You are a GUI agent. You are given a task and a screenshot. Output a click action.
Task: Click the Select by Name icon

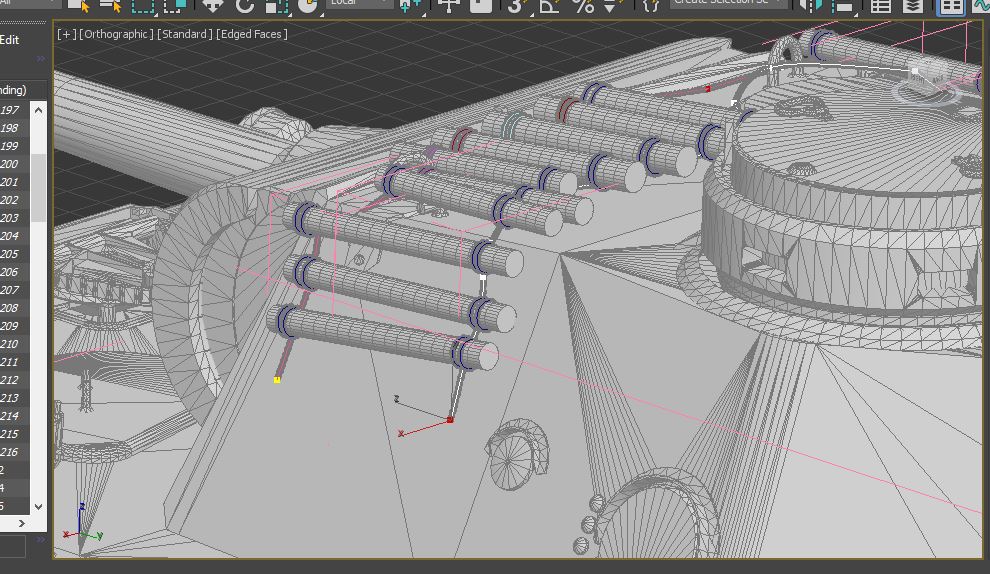pos(109,5)
